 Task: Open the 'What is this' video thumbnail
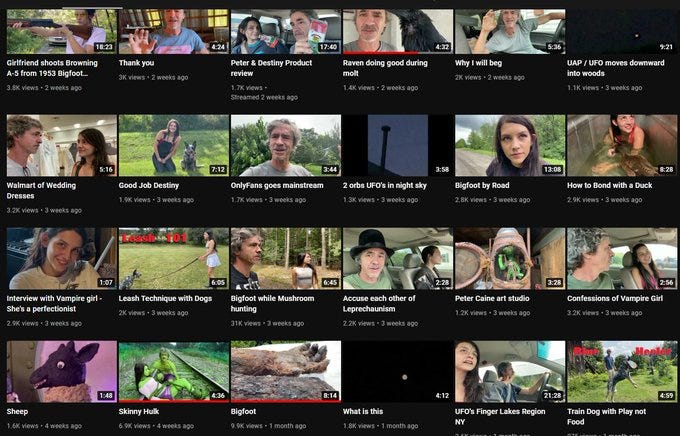point(398,372)
